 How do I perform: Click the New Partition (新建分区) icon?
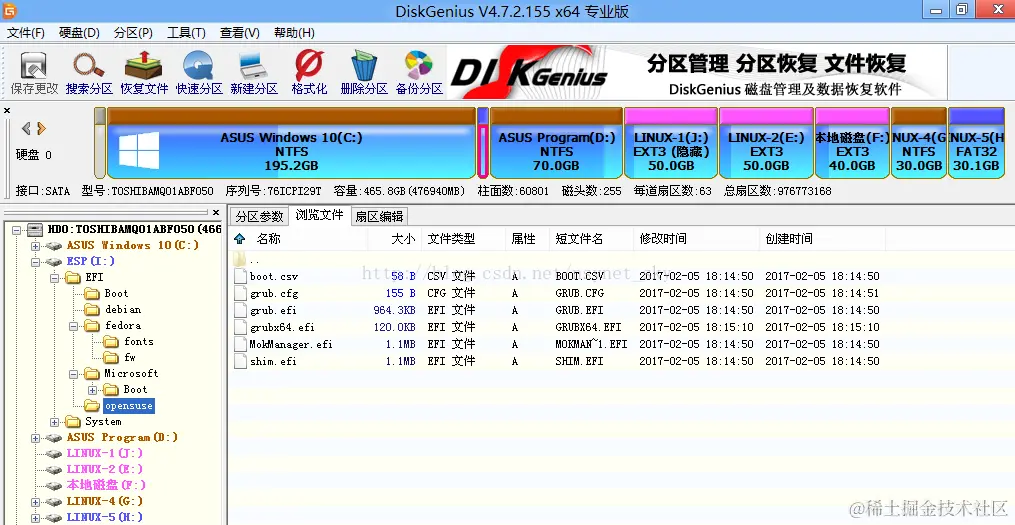coord(254,73)
